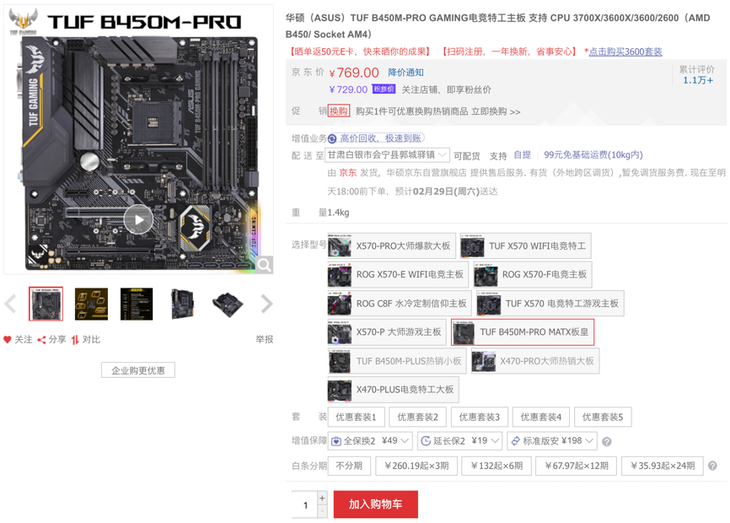Click the 对比 compare icon
This screenshot has height=523, width=730.
click(x=75, y=340)
